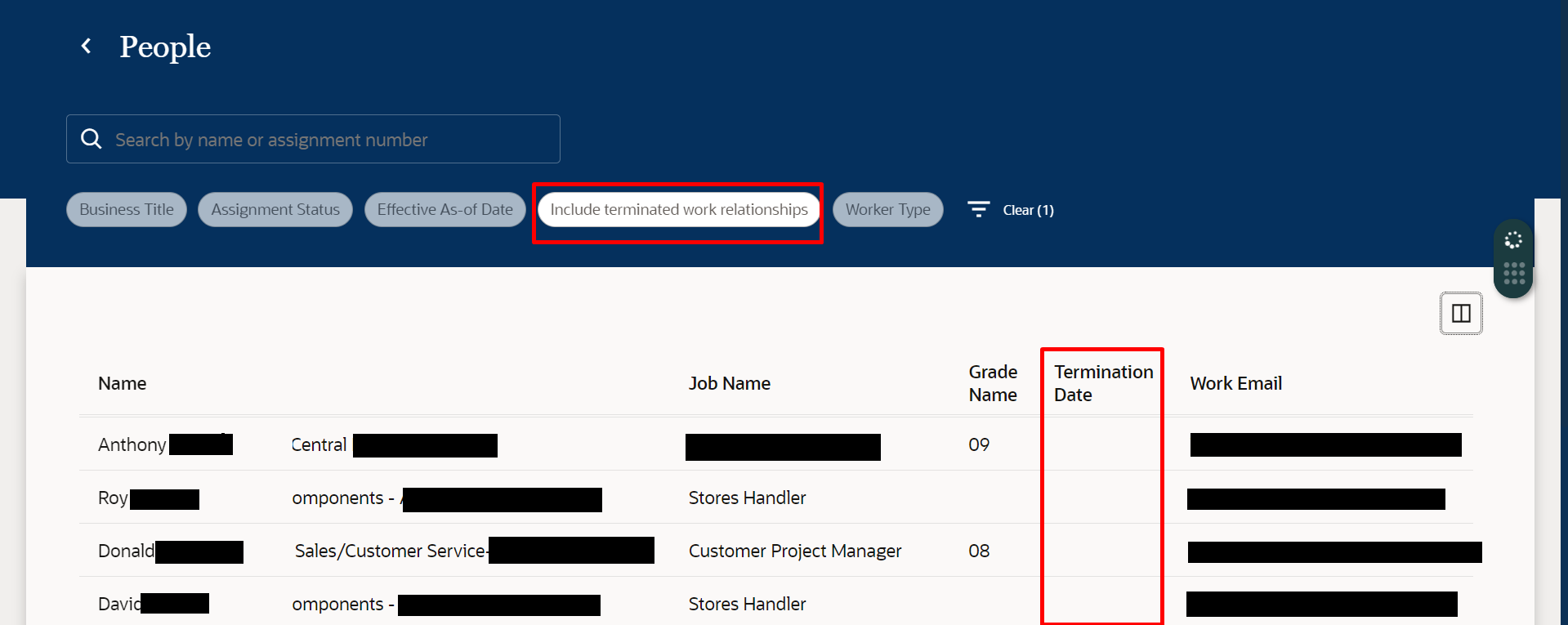Viewport: 1568px width, 625px height.
Task: Click the search magnifier icon
Action: [x=92, y=139]
